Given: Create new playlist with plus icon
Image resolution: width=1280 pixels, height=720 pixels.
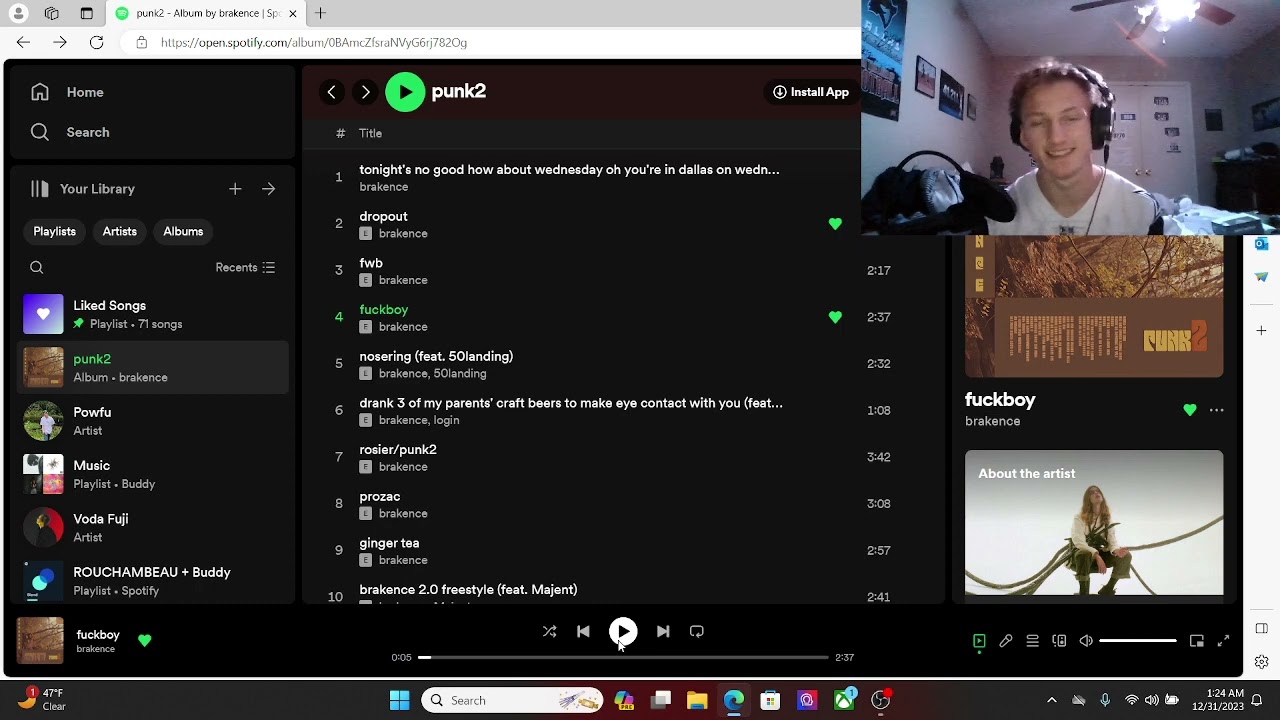Looking at the screenshot, I should click(235, 189).
